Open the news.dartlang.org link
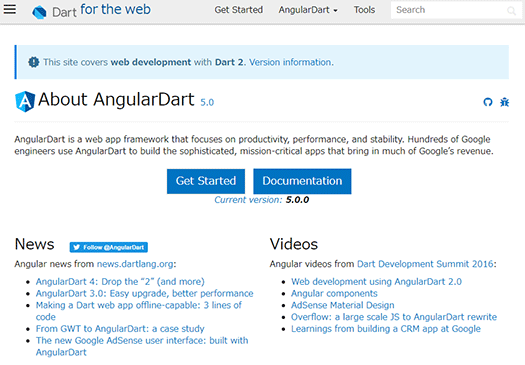The width and height of the screenshot is (525, 365). pyautogui.click(x=135, y=264)
